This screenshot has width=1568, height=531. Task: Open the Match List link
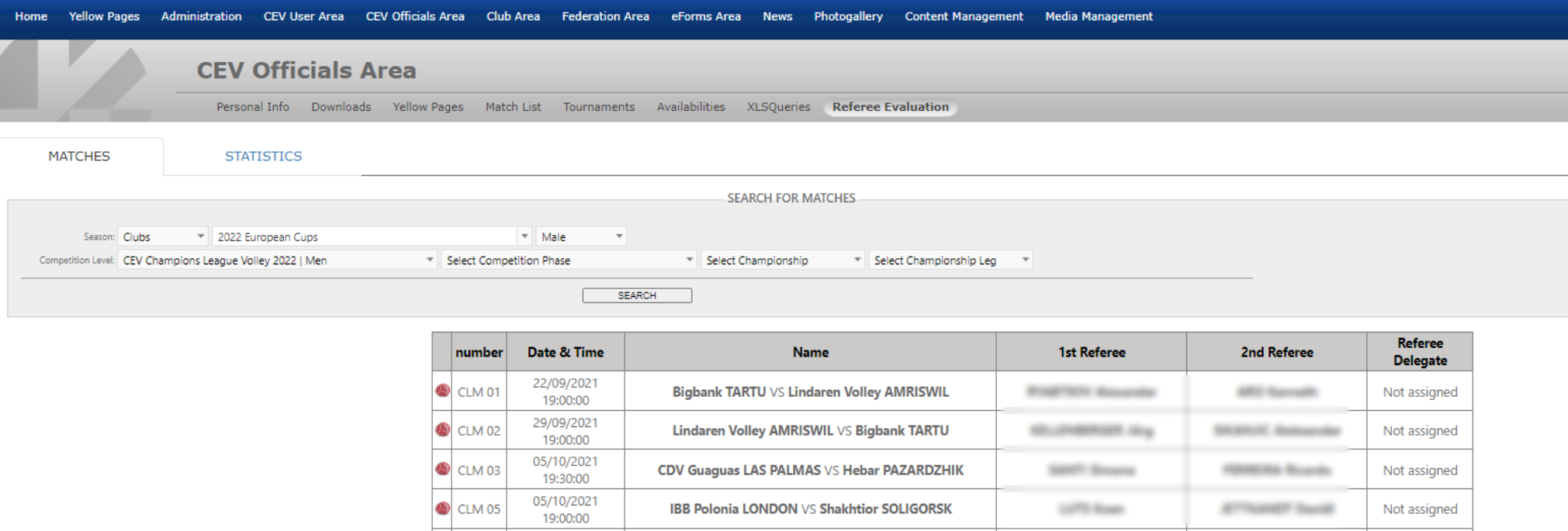click(513, 107)
